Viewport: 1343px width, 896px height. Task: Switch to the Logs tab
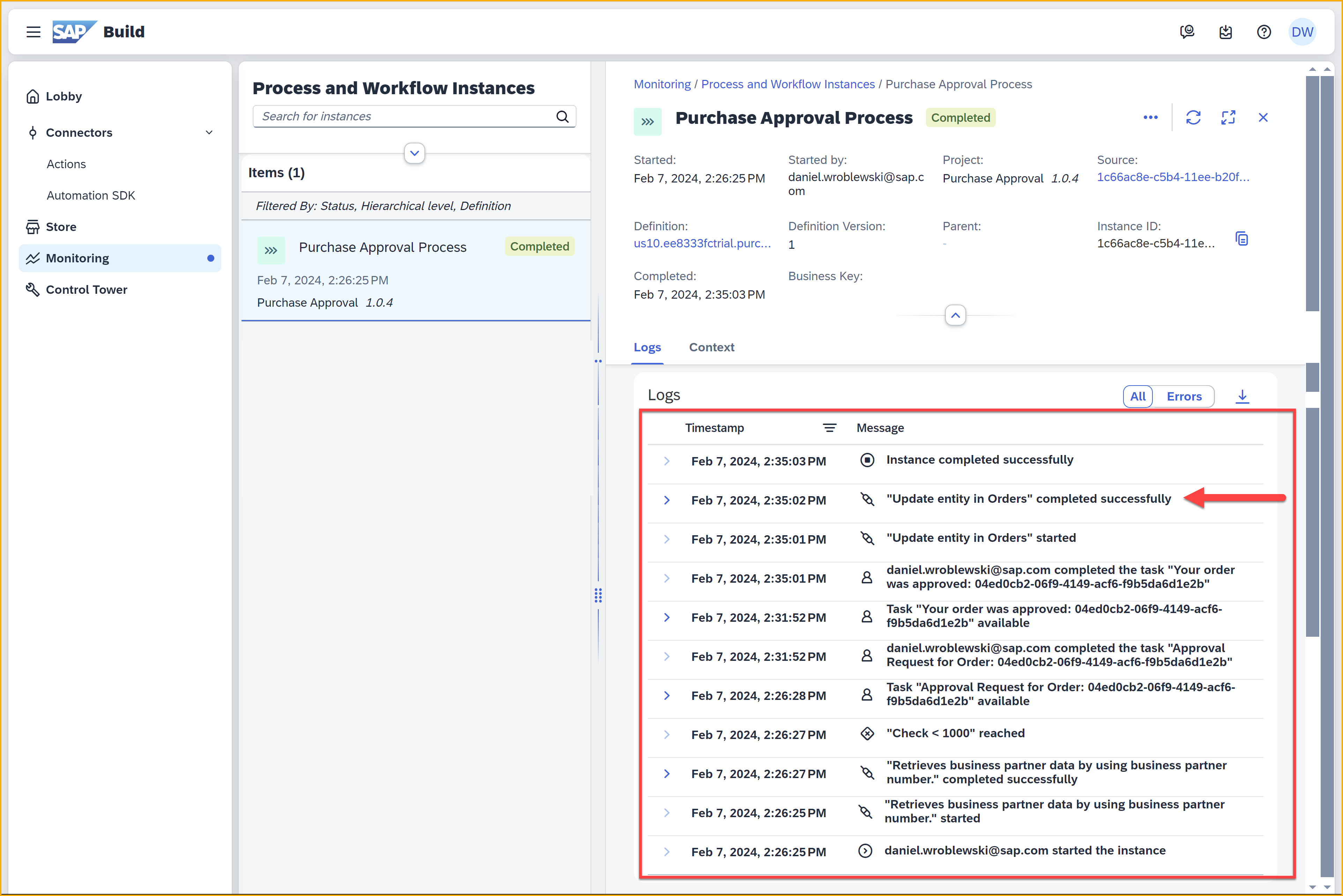[x=647, y=348]
